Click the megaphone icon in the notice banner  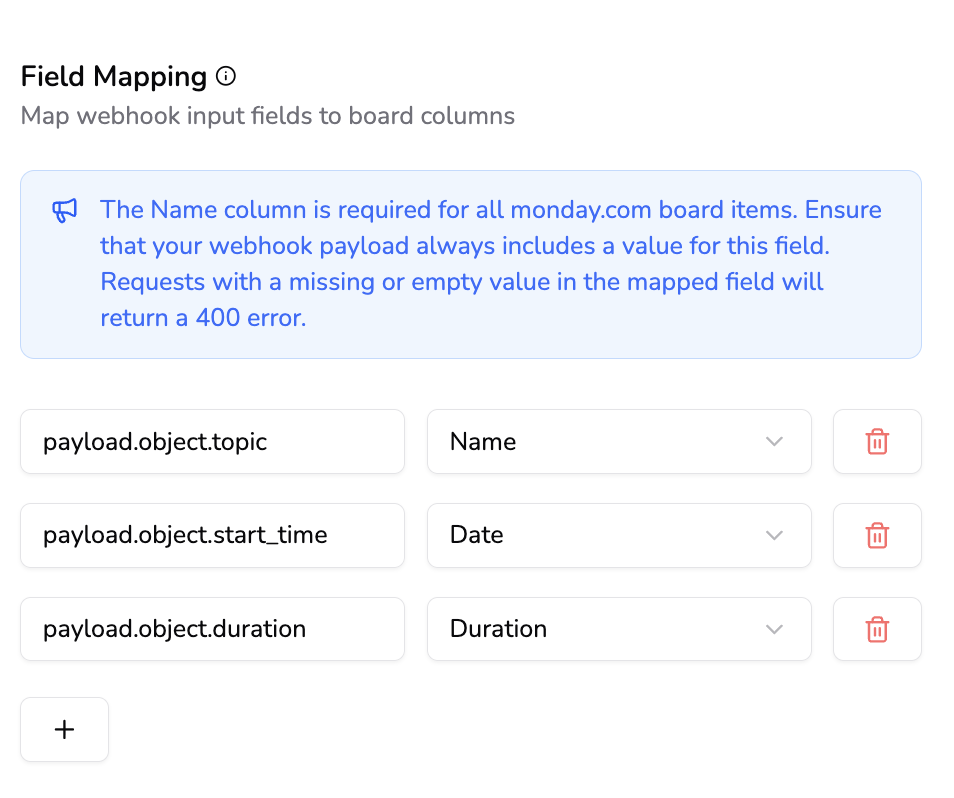pos(64,211)
